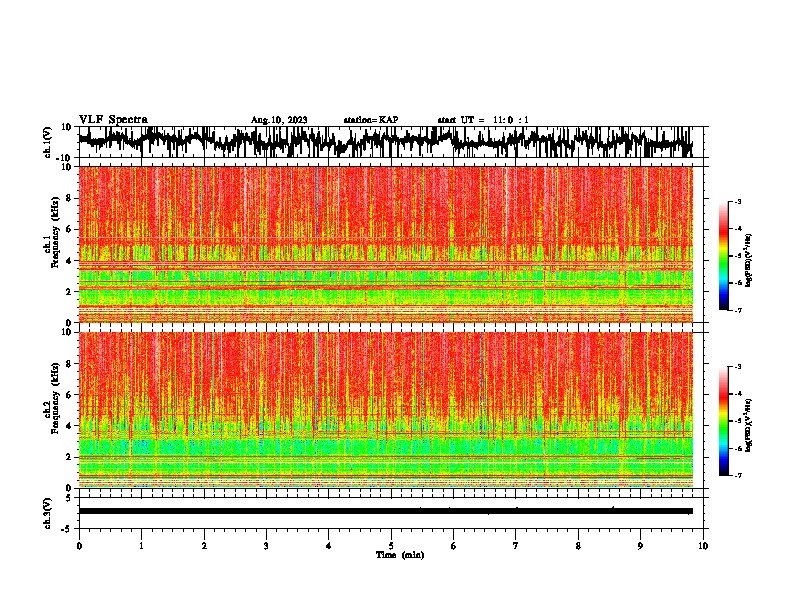Viewport: 792px width, 612px height.
Task: Click time axis tick label '9'
Action: [640, 546]
